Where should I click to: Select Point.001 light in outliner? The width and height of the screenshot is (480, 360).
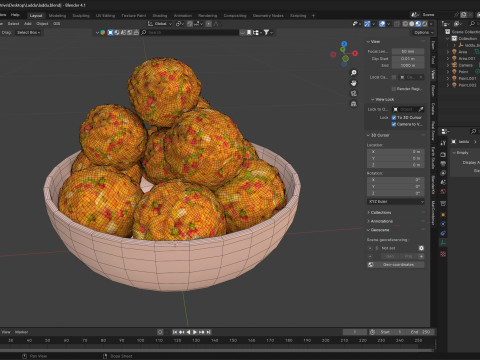pos(467,78)
